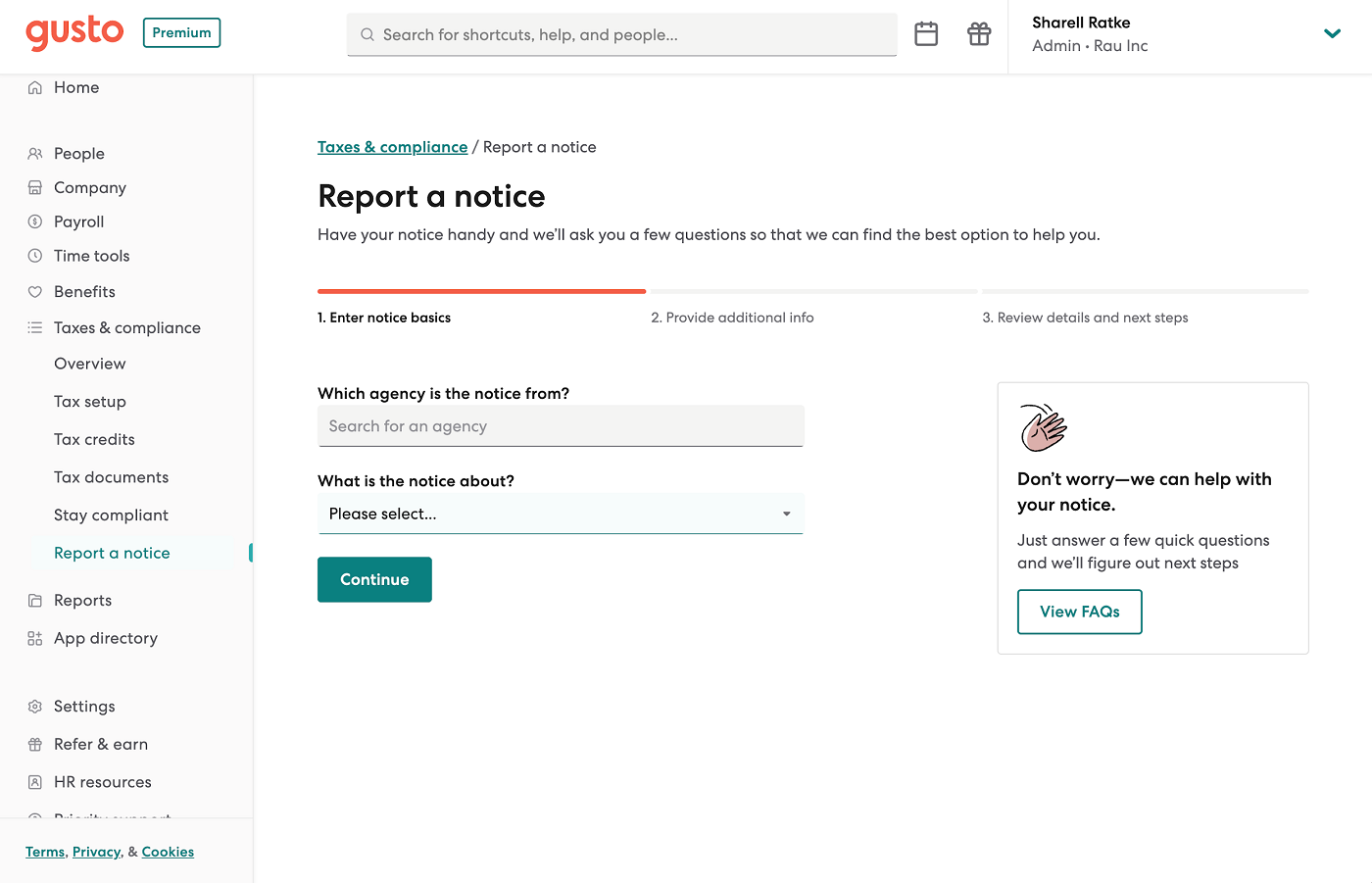Open Stay compliant page
Screen dimensions: 1372x883
[111, 515]
